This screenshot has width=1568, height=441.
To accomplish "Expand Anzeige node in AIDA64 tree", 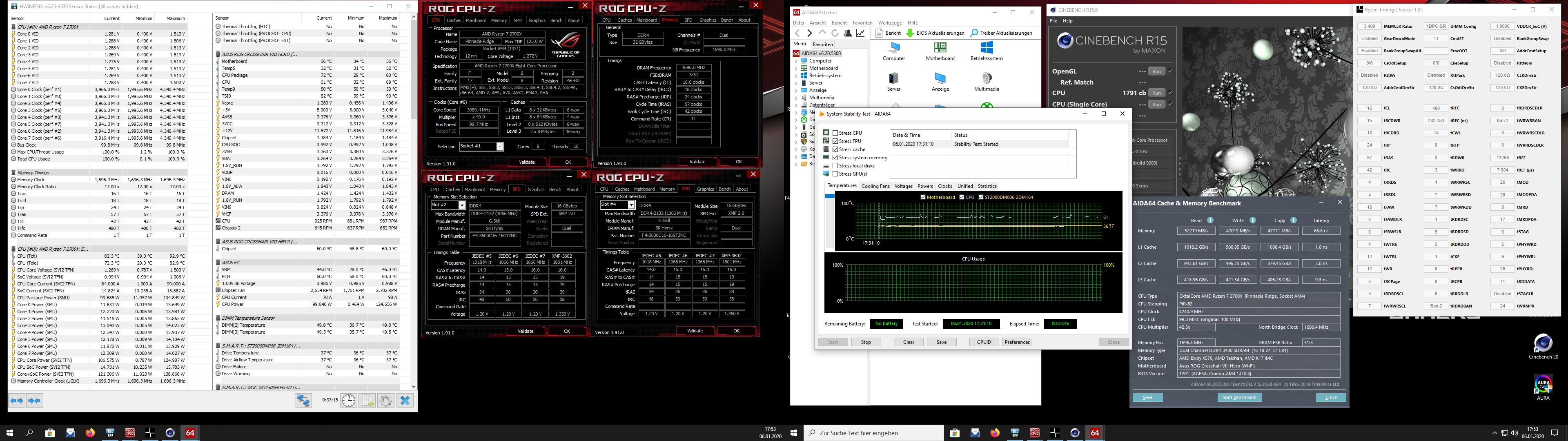I will [796, 90].
